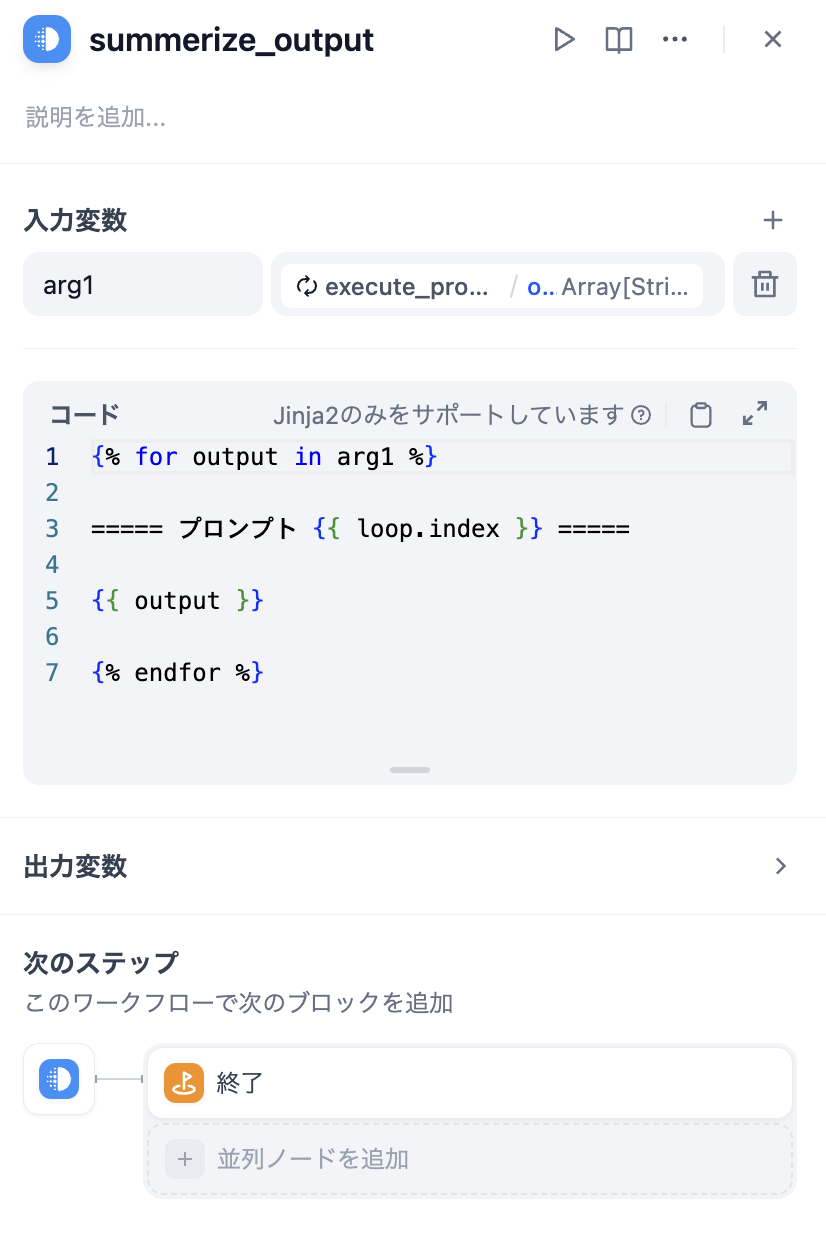
Task: Click the 説明を追加 description field
Action: point(96,118)
